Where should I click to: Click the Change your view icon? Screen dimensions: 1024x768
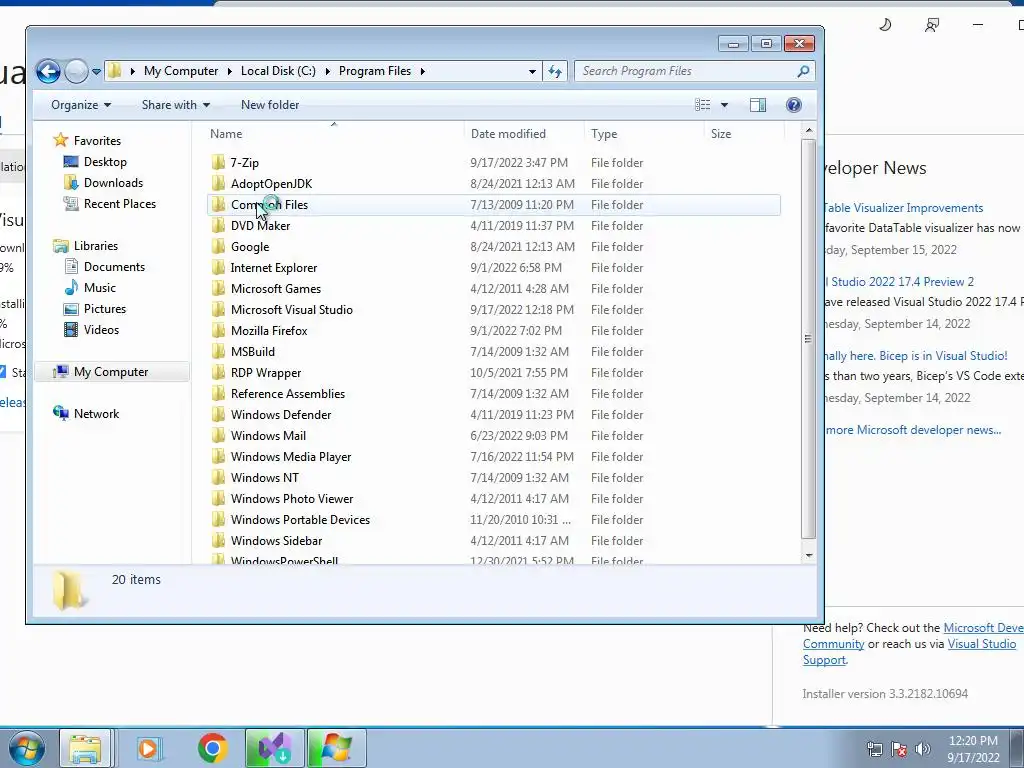(x=703, y=105)
